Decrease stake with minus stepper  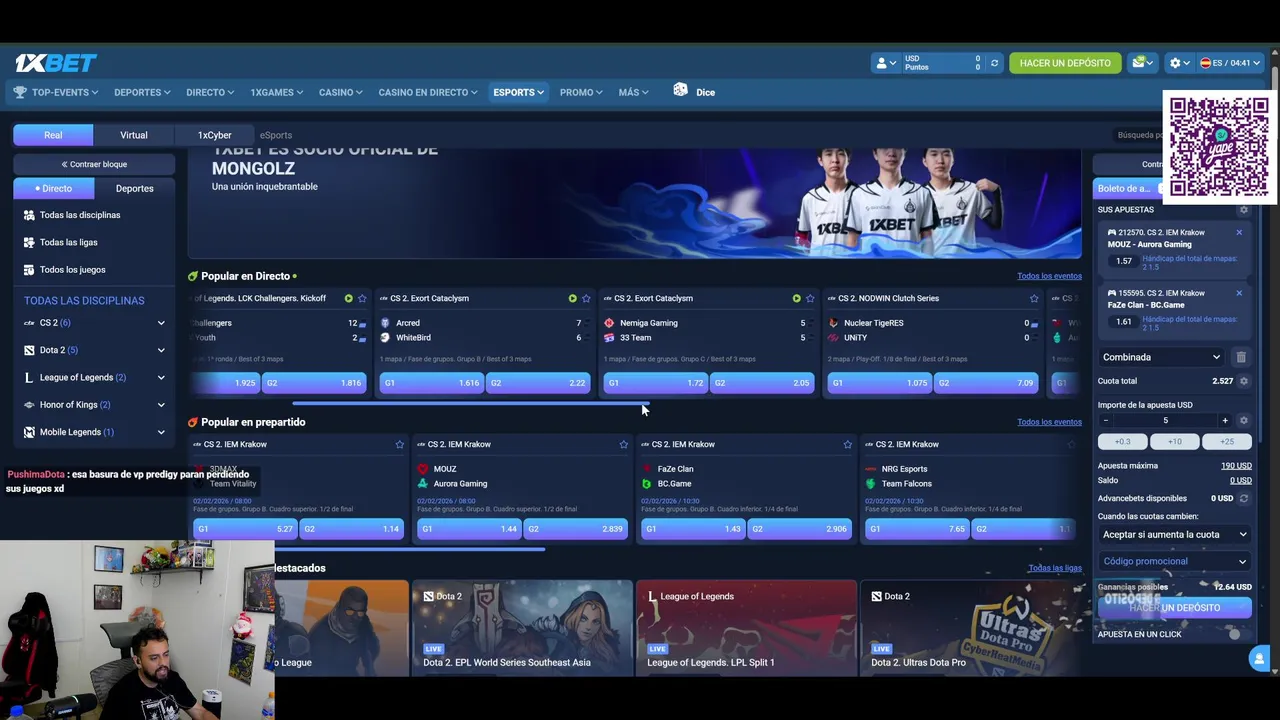pyautogui.click(x=1105, y=420)
